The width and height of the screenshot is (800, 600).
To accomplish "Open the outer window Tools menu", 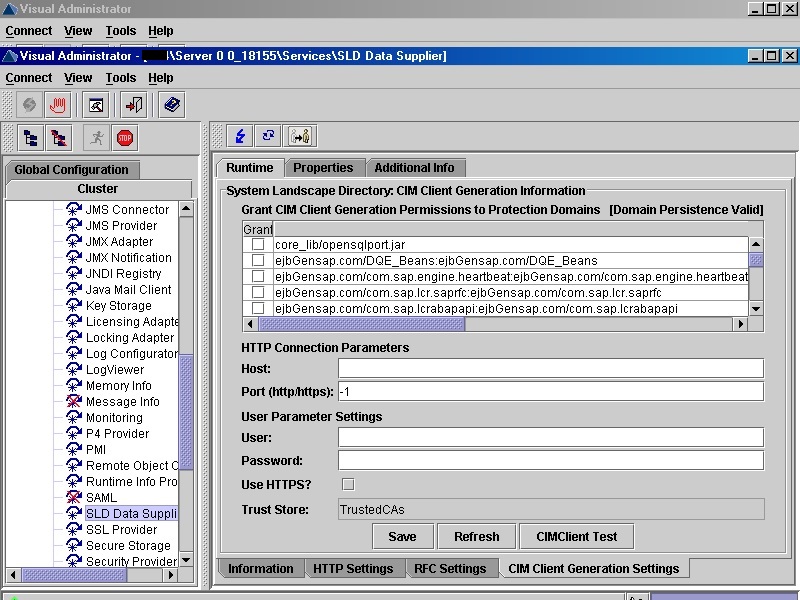I will click(121, 31).
